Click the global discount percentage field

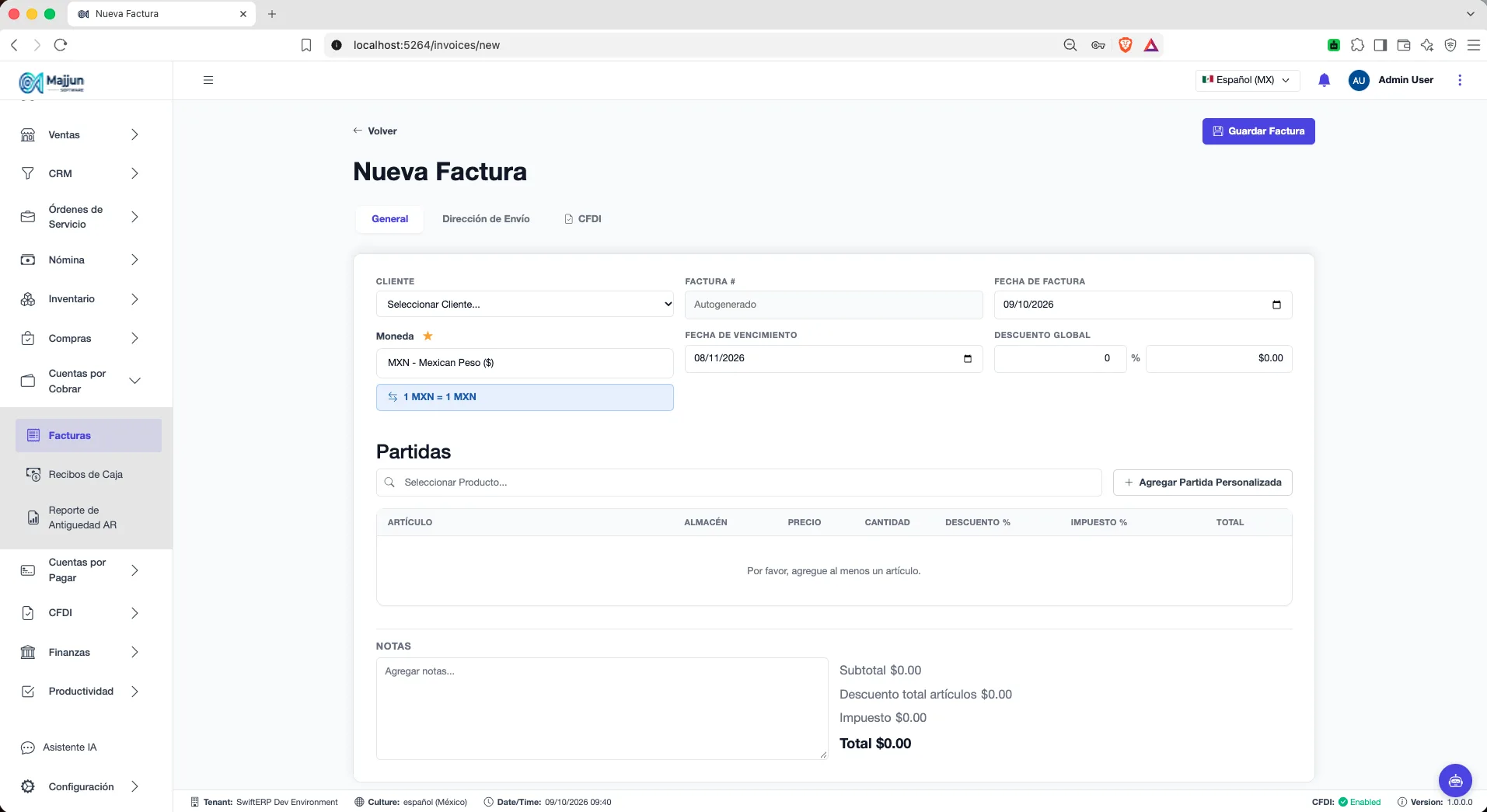[1060, 358]
